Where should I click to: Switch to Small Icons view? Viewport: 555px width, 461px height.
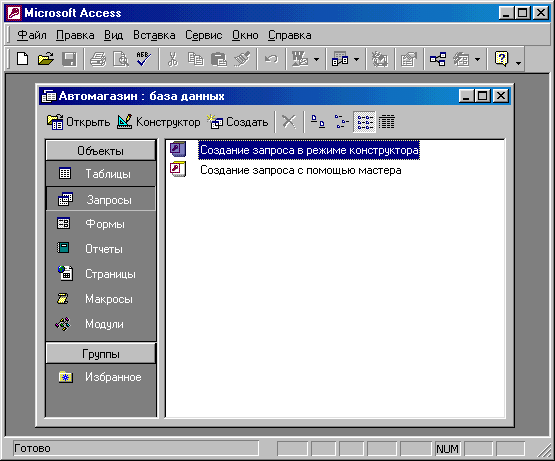341,122
